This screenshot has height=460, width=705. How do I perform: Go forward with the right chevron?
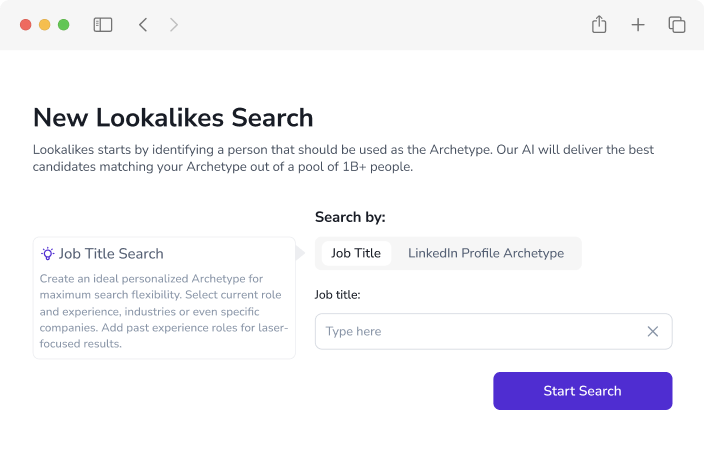click(174, 25)
